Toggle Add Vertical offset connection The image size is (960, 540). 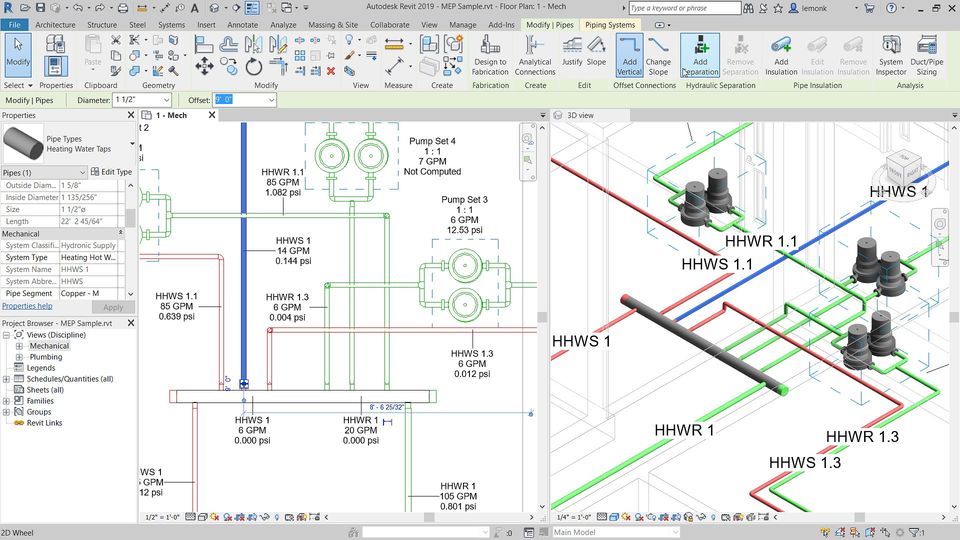click(x=629, y=55)
